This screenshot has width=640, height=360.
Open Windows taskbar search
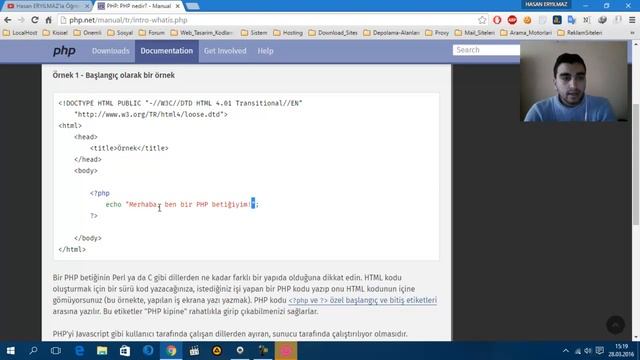click(33, 351)
